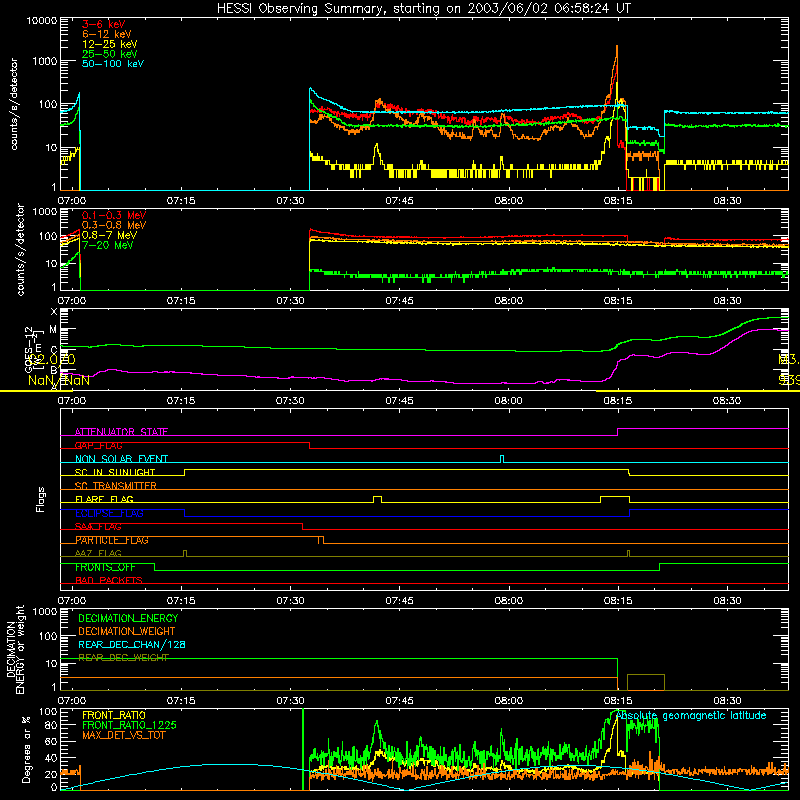Click "Absolute geomagnetic latitude" label
The width and height of the screenshot is (800, 800).
pos(691,716)
